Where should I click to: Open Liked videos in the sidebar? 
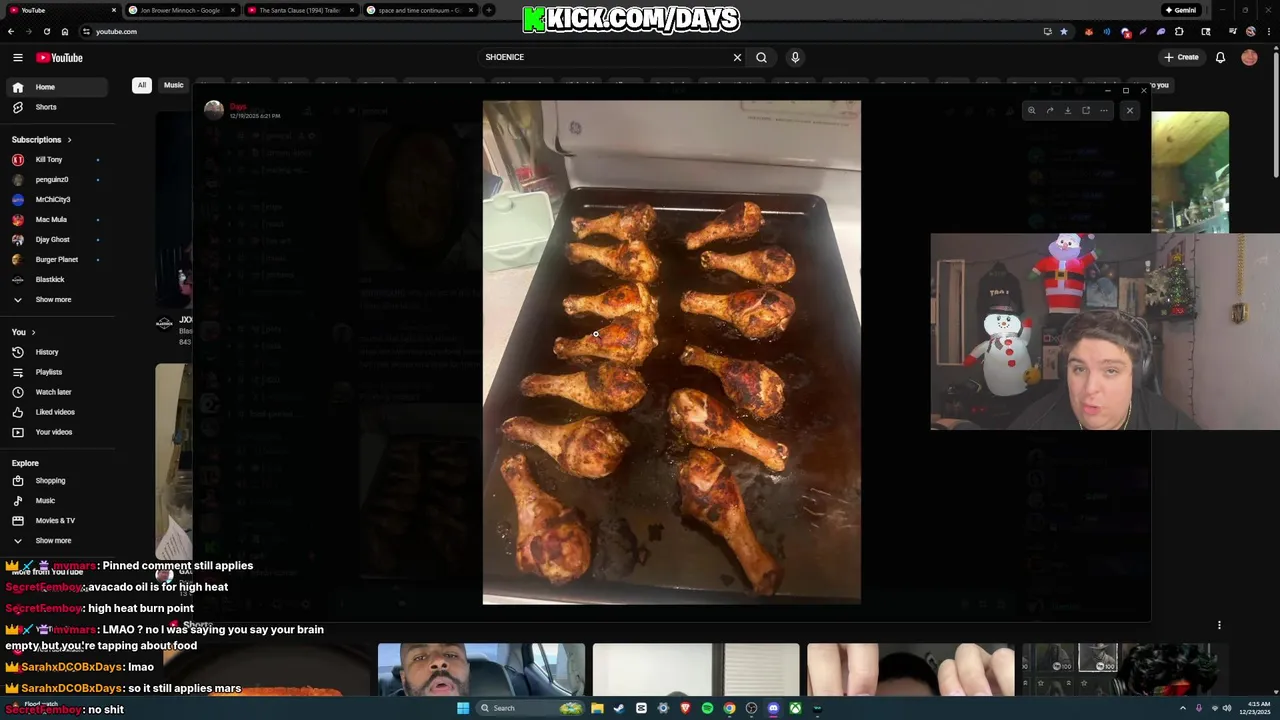[57, 412]
